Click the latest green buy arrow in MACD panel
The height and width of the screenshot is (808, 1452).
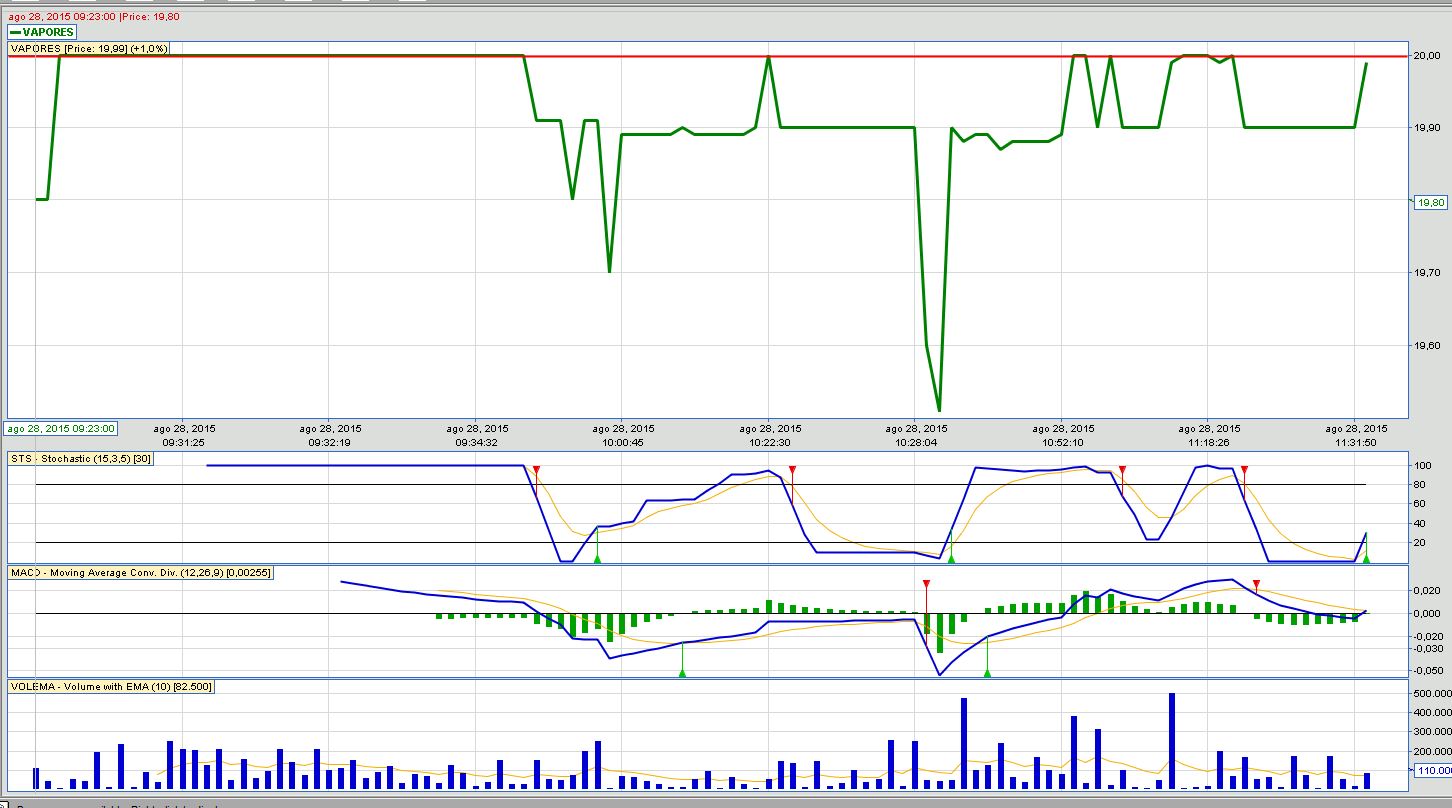tap(987, 673)
